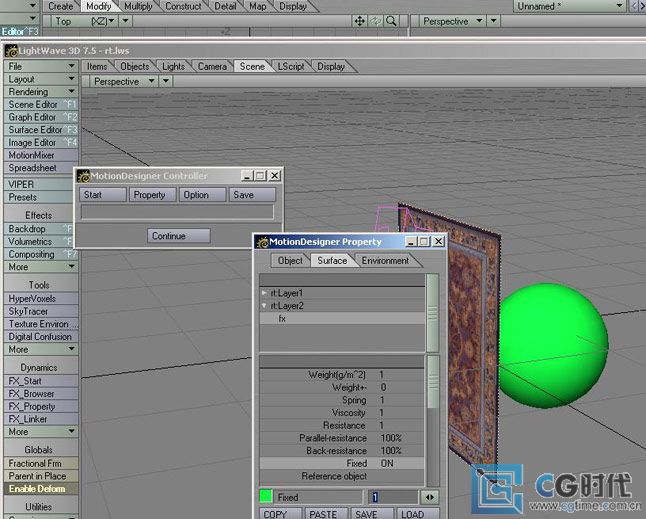
Task: Select the Viscosity parameter row
Action: point(342,413)
